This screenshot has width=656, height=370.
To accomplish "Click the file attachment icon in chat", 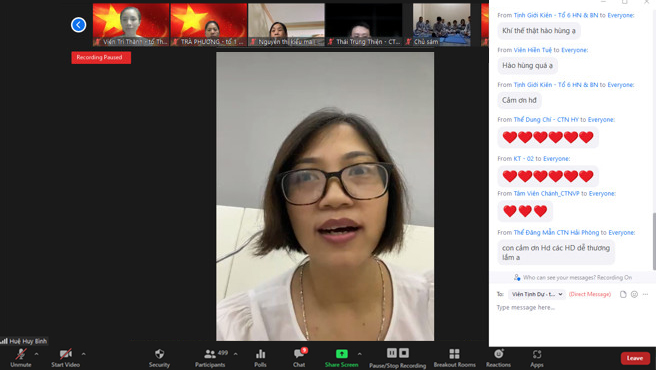I will tap(623, 294).
